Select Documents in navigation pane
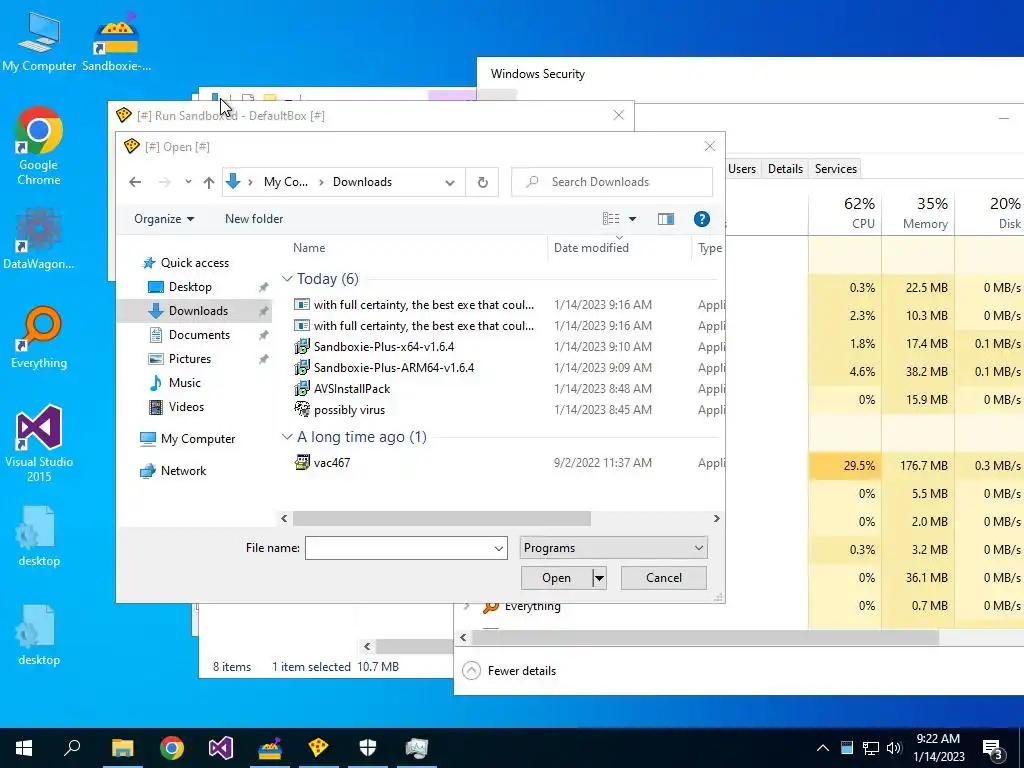Image resolution: width=1024 pixels, height=768 pixels. [x=199, y=335]
